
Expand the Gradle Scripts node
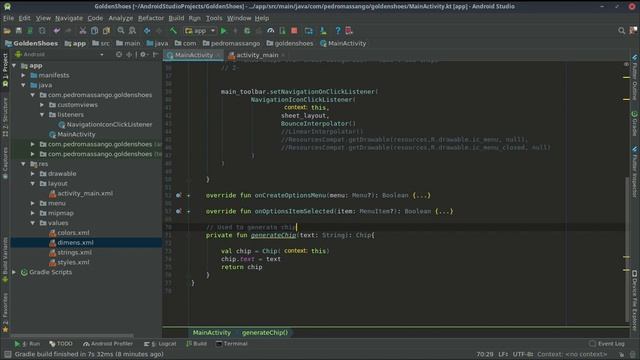tap(14, 272)
